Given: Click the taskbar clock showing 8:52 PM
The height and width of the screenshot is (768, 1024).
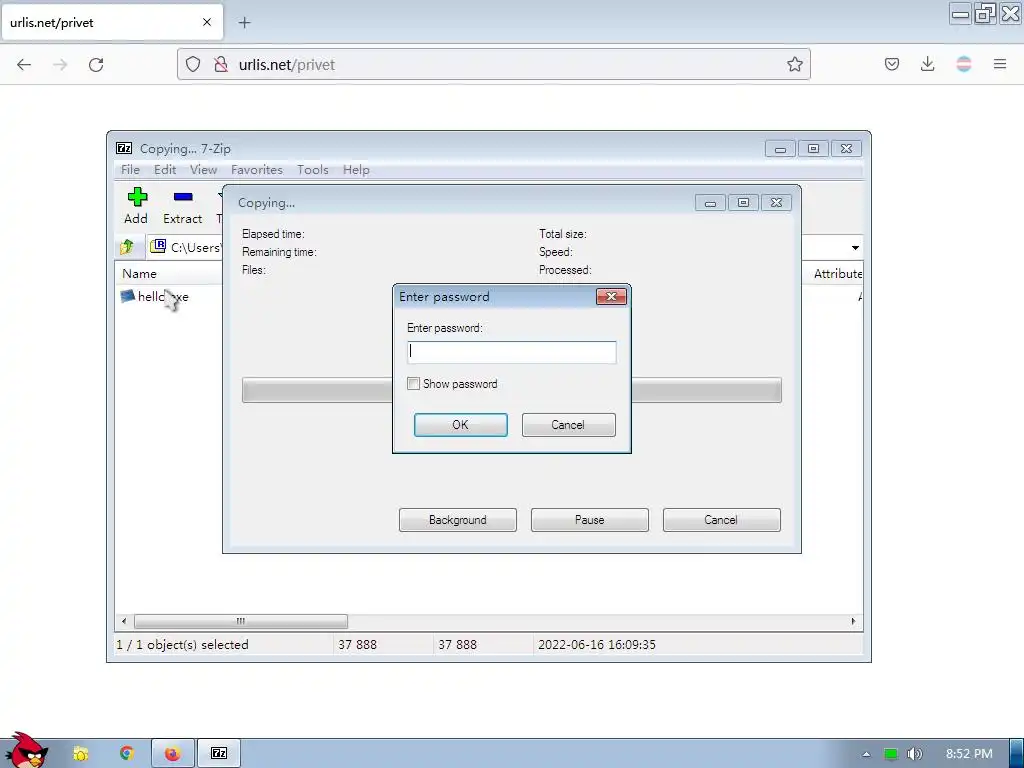Looking at the screenshot, I should pos(969,754).
